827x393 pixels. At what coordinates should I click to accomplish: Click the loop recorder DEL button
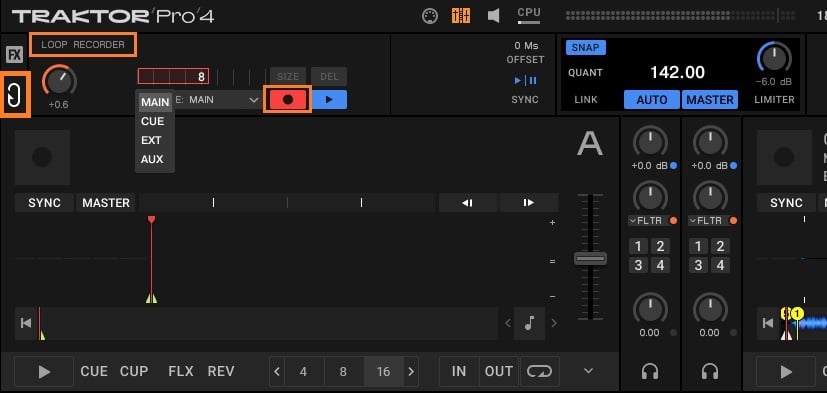(x=329, y=76)
